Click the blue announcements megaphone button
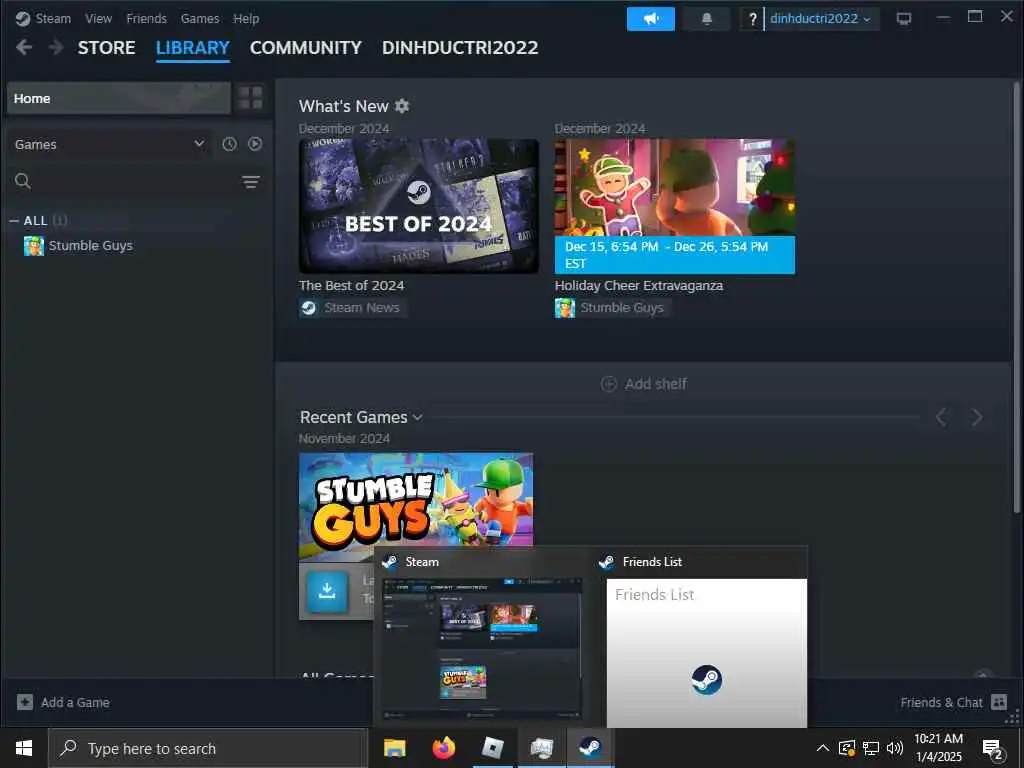Screen dimensions: 1024x768 tap(650, 19)
